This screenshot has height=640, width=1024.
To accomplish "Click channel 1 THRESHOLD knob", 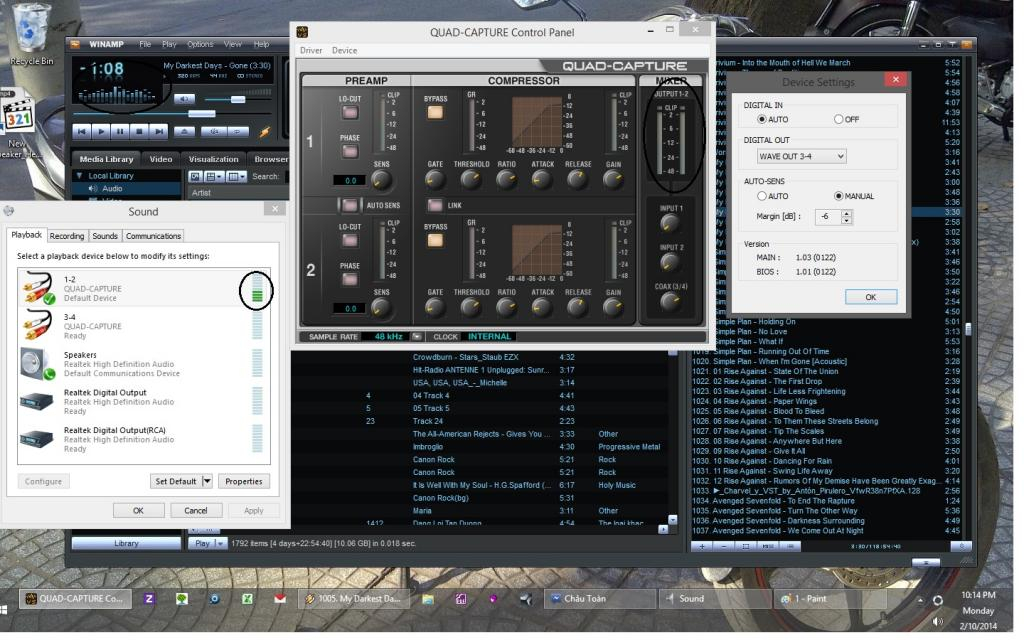I will [x=470, y=180].
